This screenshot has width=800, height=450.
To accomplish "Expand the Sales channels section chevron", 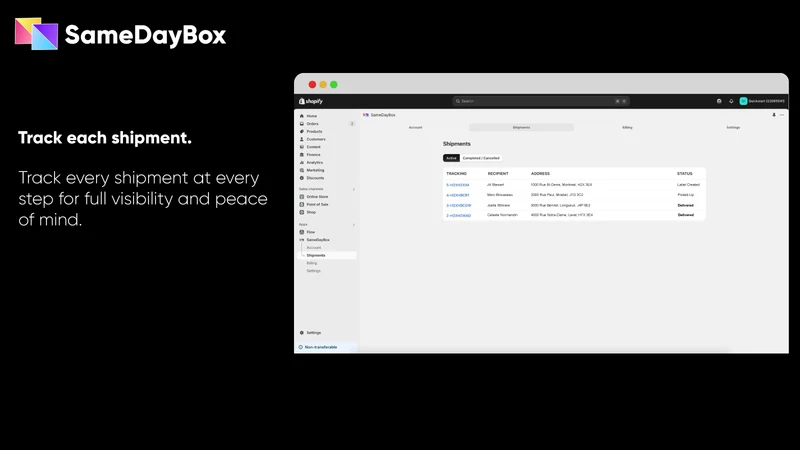I will pyautogui.click(x=354, y=189).
